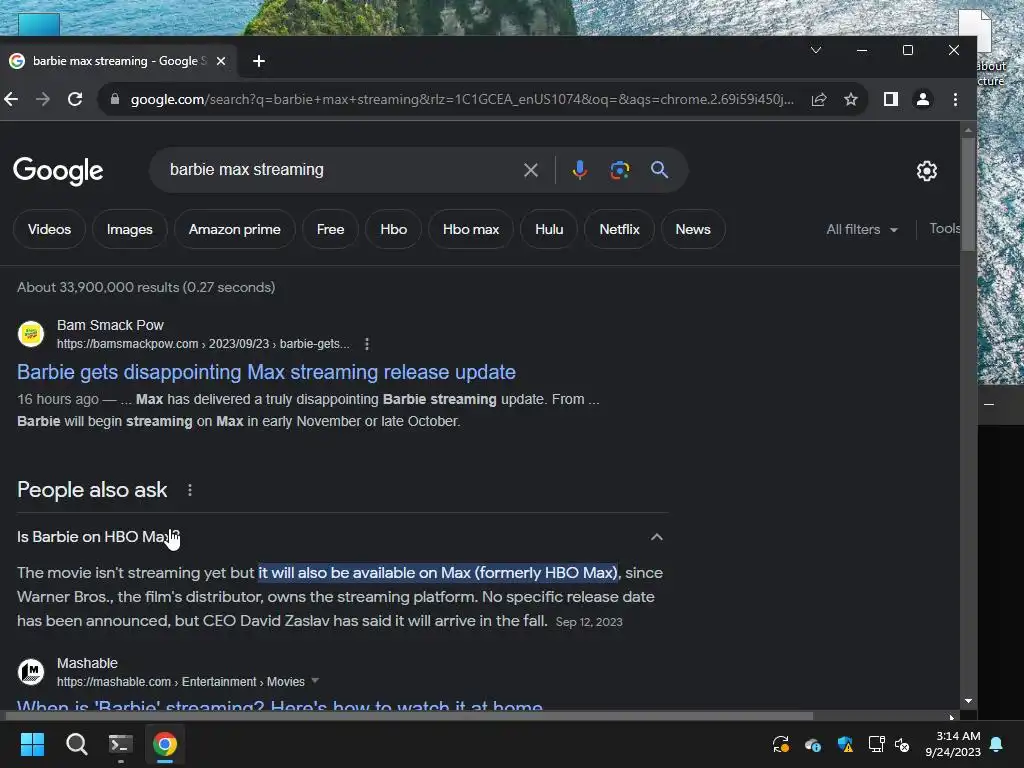Open the Chrome profile menu
The height and width of the screenshot is (768, 1024).
click(923, 99)
